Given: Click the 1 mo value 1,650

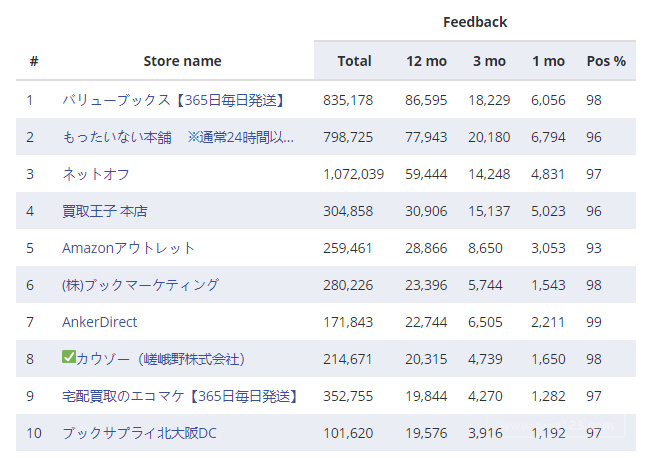Looking at the screenshot, I should click(548, 359).
